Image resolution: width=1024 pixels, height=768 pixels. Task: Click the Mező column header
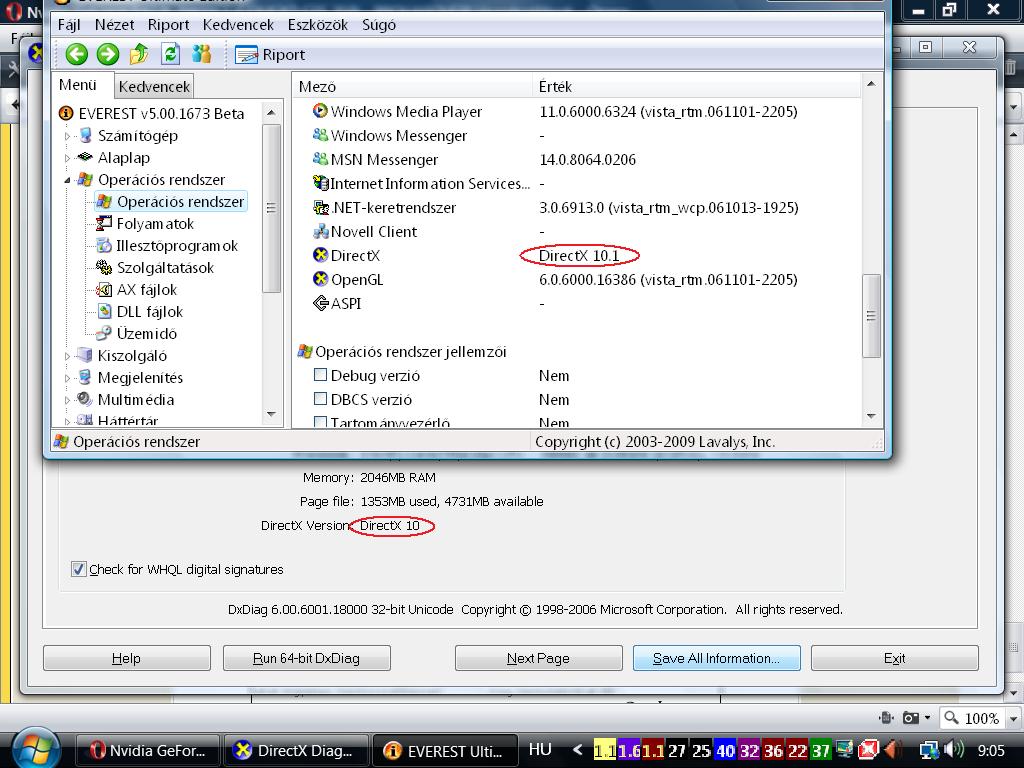click(x=413, y=86)
